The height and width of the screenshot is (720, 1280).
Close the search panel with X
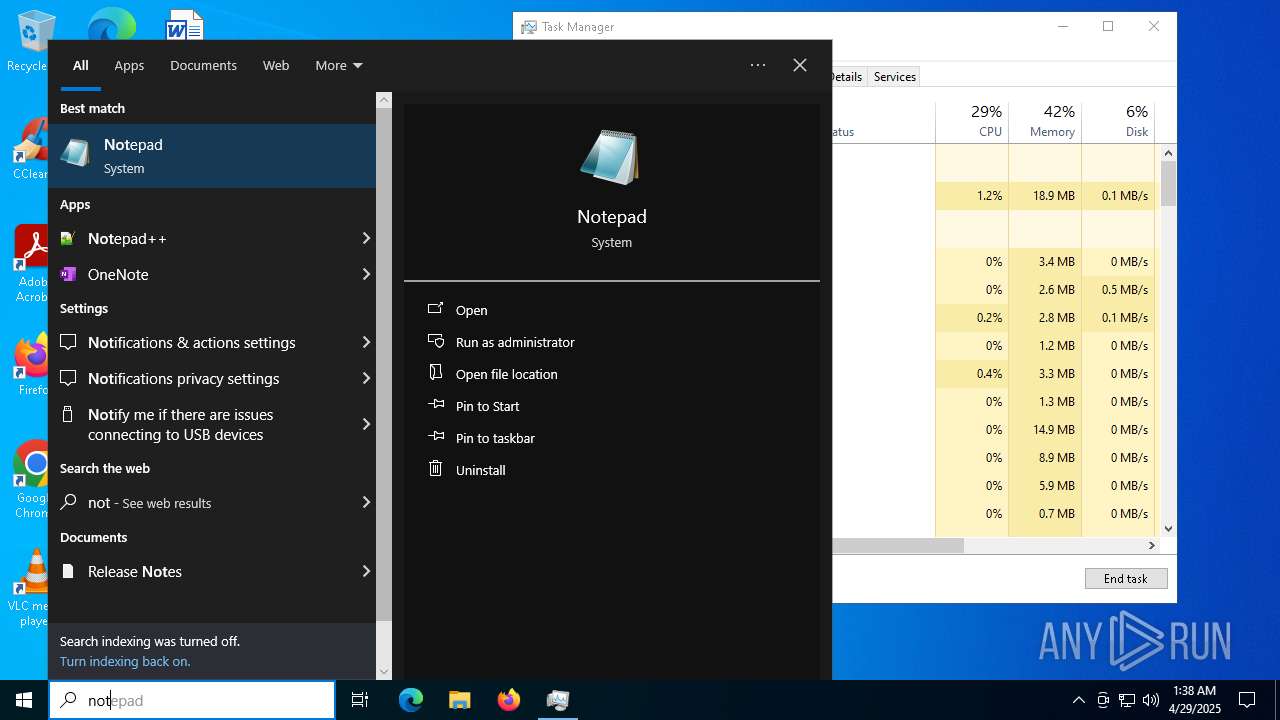800,65
